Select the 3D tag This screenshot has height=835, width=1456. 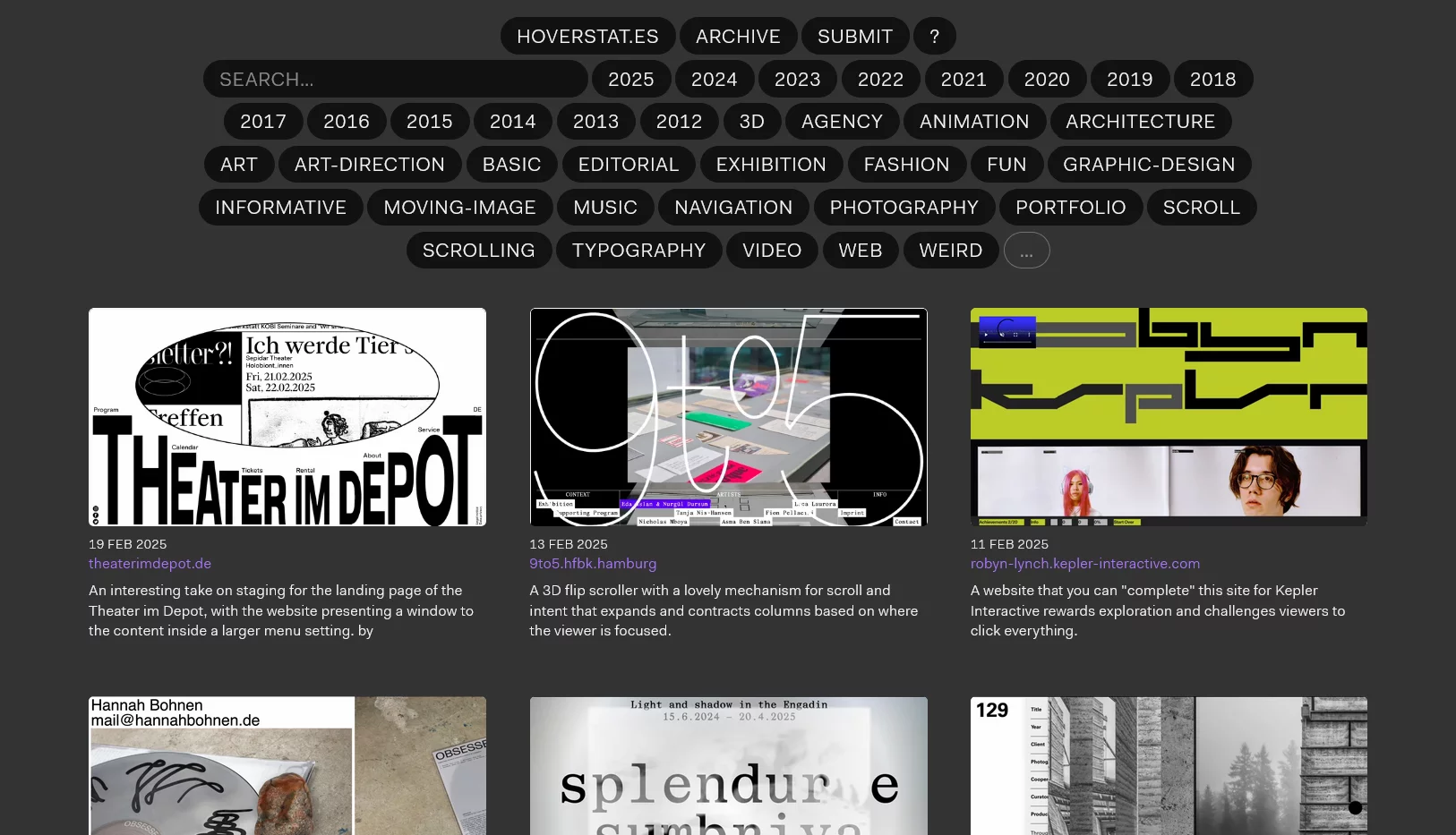pyautogui.click(x=752, y=121)
